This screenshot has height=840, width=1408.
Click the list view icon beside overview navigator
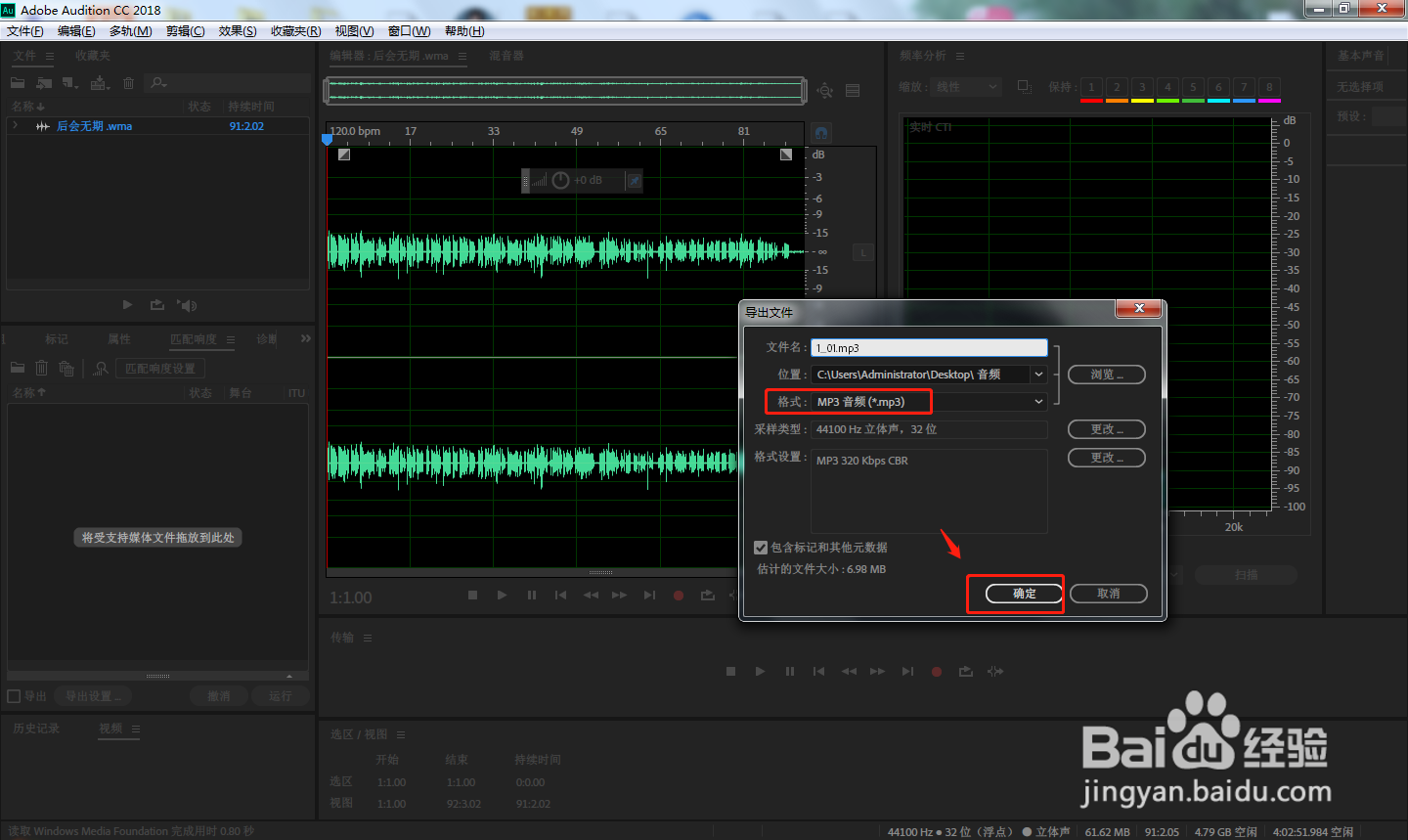(853, 91)
